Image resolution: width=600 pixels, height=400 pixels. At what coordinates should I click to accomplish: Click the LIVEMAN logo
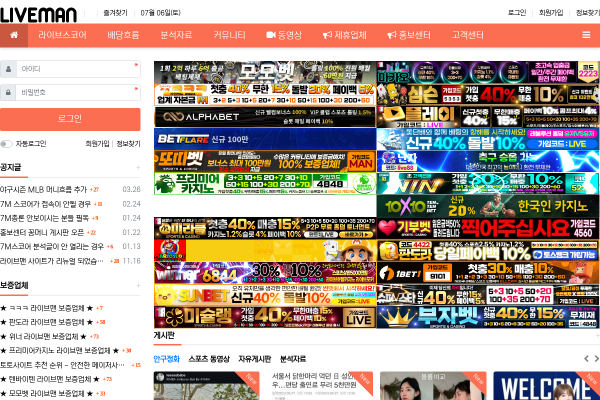[x=38, y=15]
